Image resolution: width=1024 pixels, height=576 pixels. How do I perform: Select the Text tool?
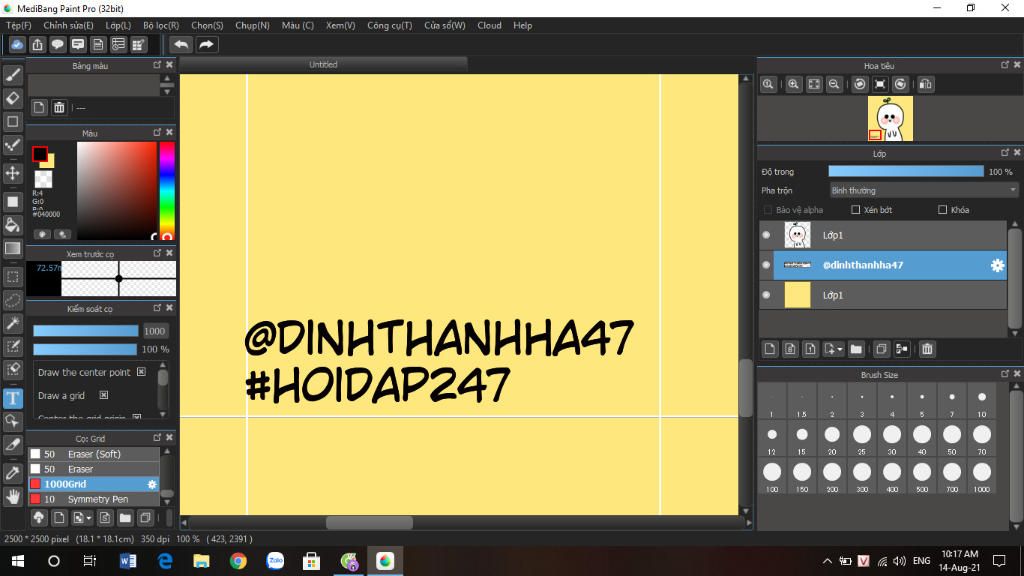[x=12, y=398]
